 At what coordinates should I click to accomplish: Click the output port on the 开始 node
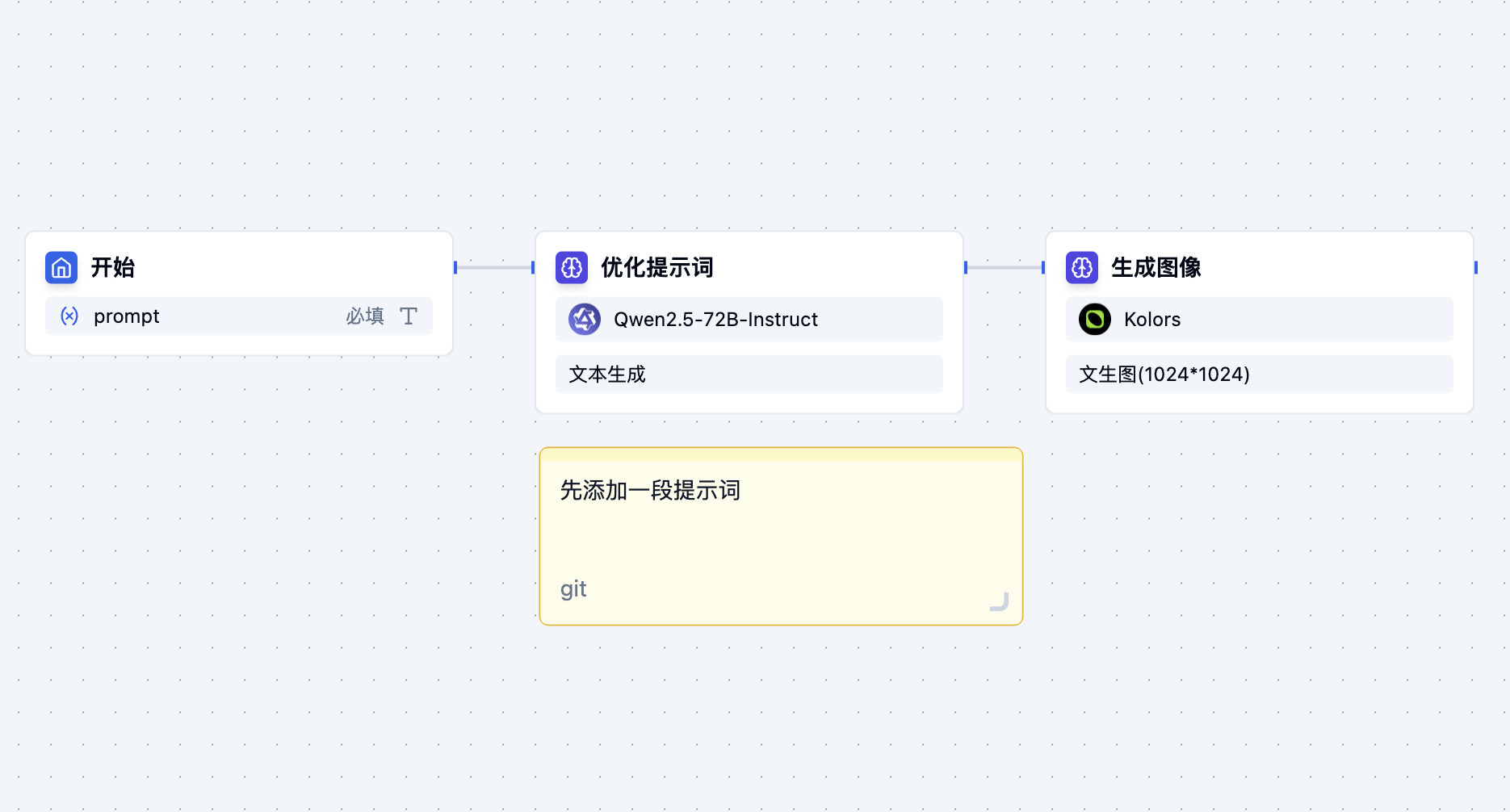455,267
